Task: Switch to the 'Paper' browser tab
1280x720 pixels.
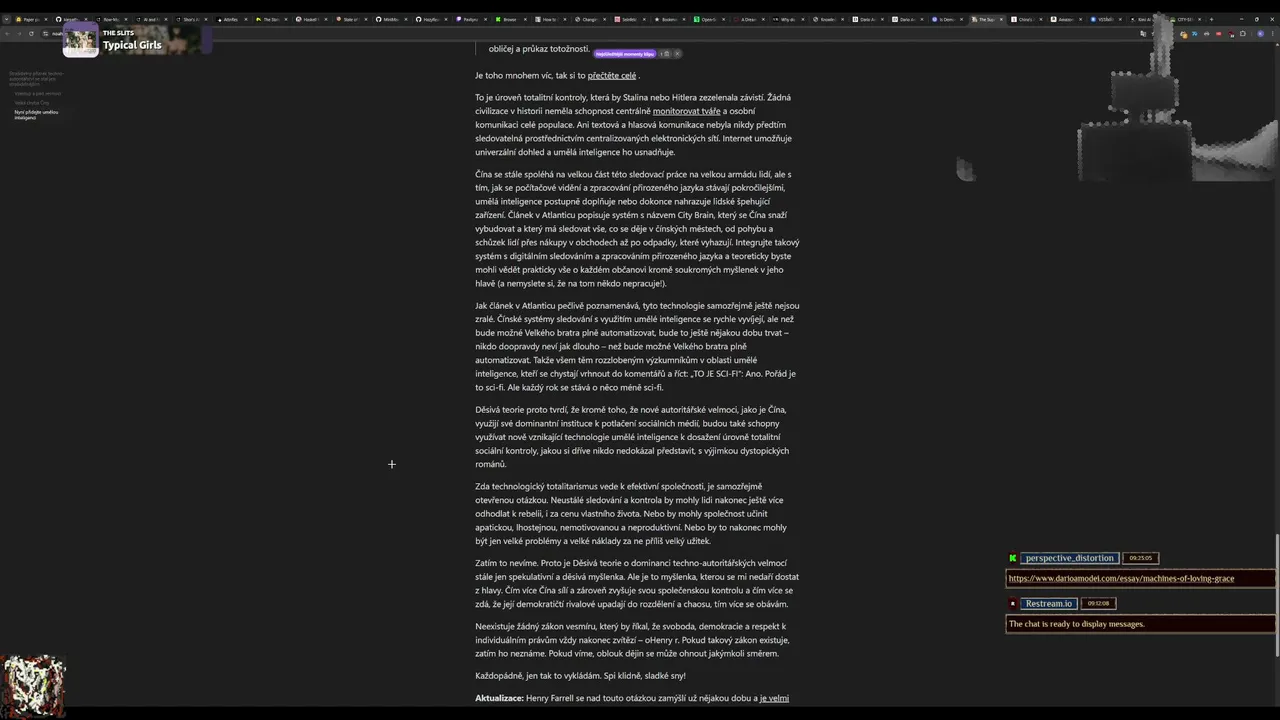Action: pyautogui.click(x=30, y=19)
